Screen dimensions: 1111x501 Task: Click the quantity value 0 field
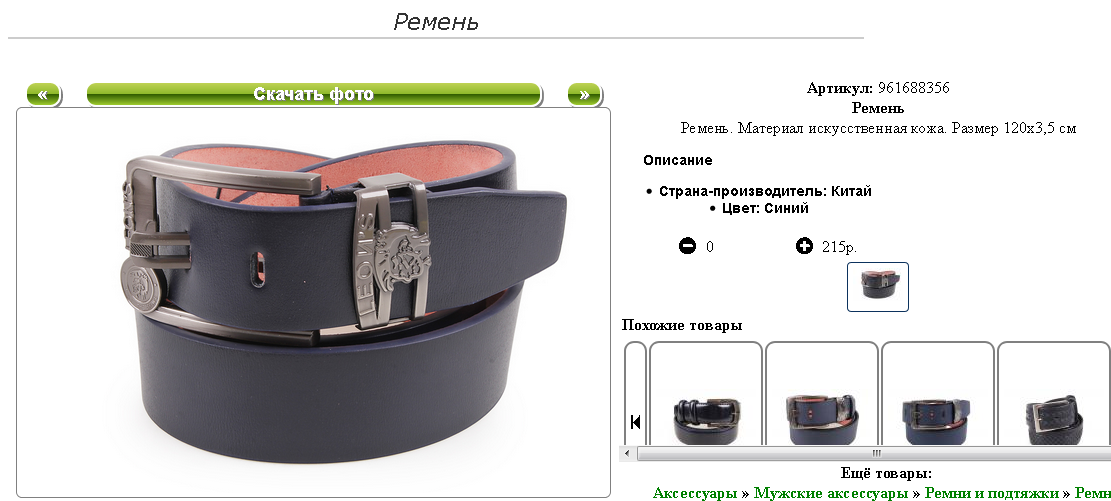click(x=710, y=247)
